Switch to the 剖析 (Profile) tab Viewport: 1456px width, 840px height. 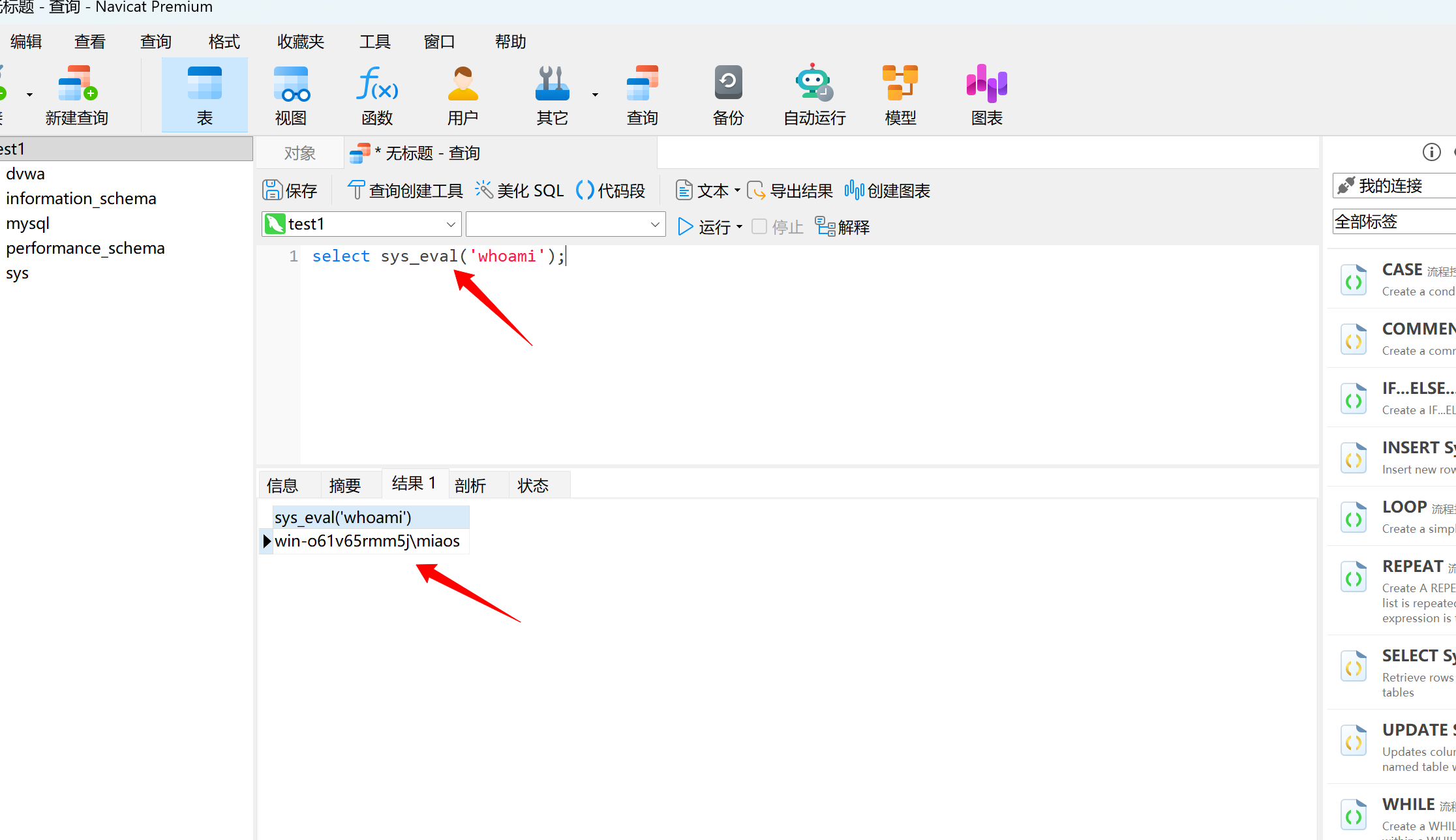(x=470, y=485)
